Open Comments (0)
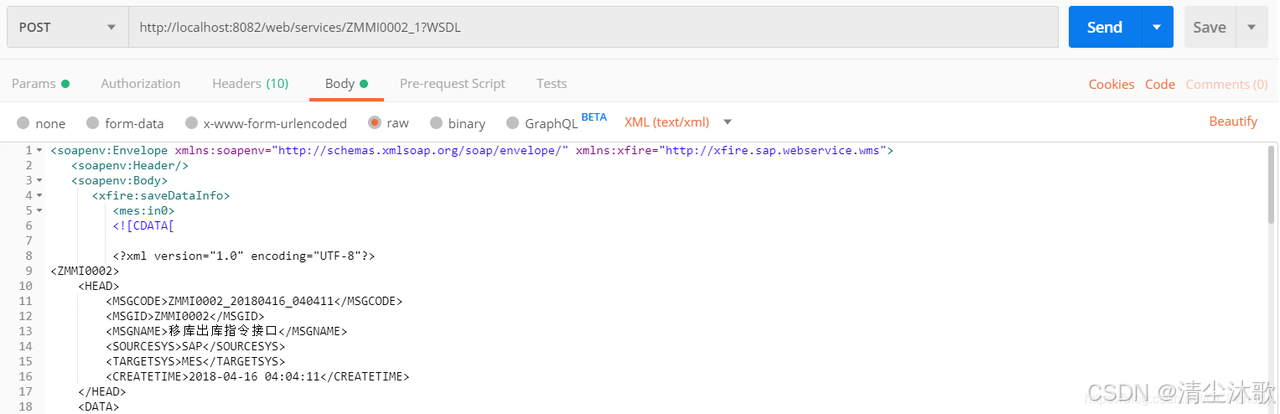The width and height of the screenshot is (1280, 414). 1226,85
